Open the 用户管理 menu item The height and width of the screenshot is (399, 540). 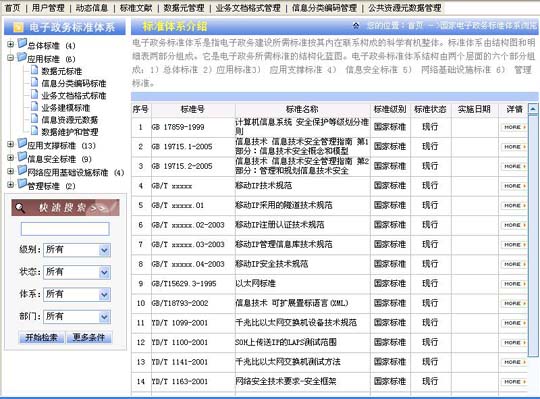(48, 8)
